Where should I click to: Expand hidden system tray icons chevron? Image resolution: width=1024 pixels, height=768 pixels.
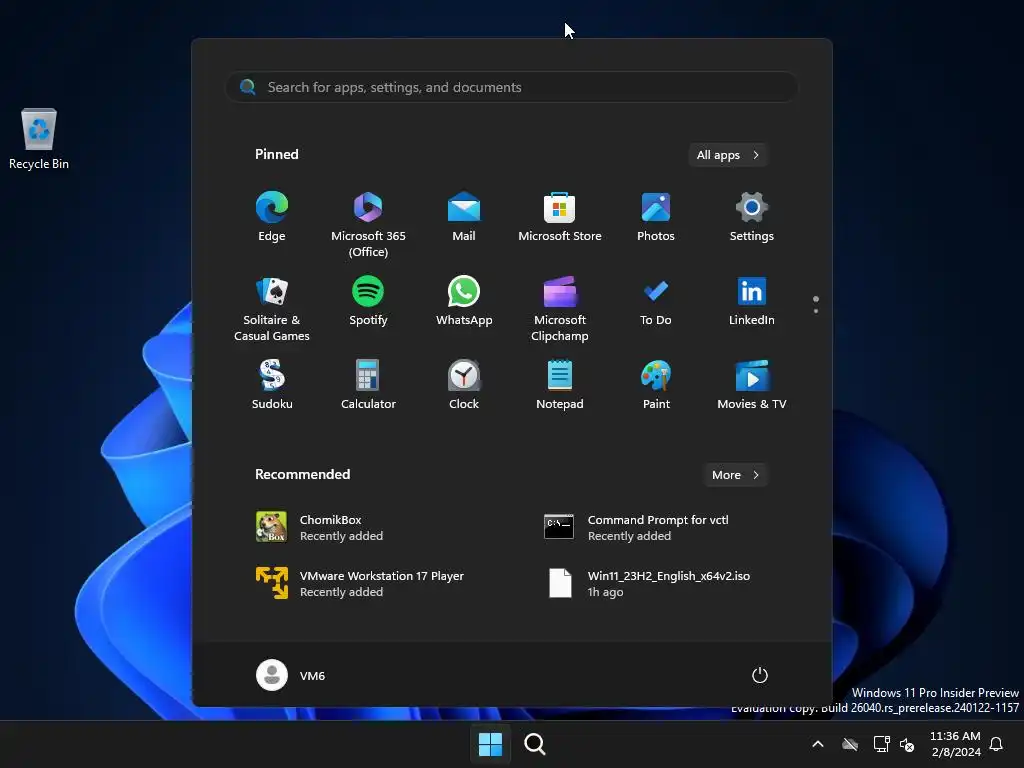(818, 744)
